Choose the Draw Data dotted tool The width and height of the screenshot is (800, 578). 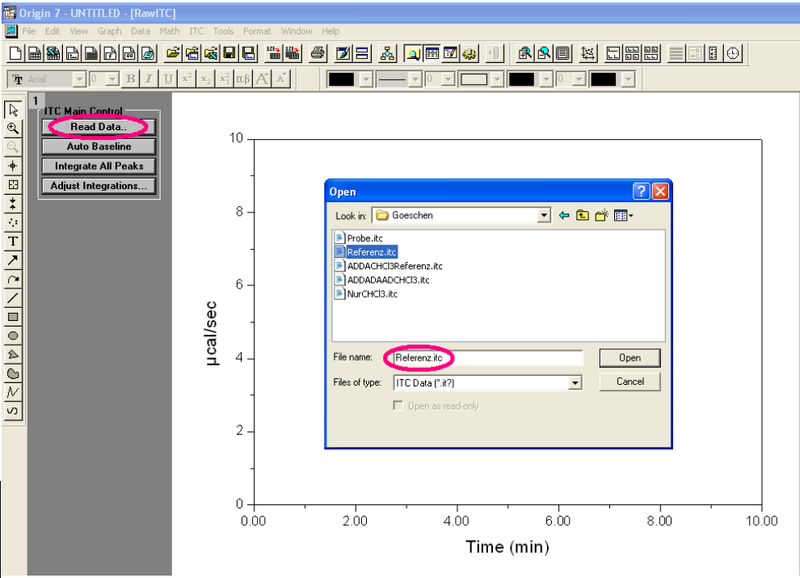13,222
